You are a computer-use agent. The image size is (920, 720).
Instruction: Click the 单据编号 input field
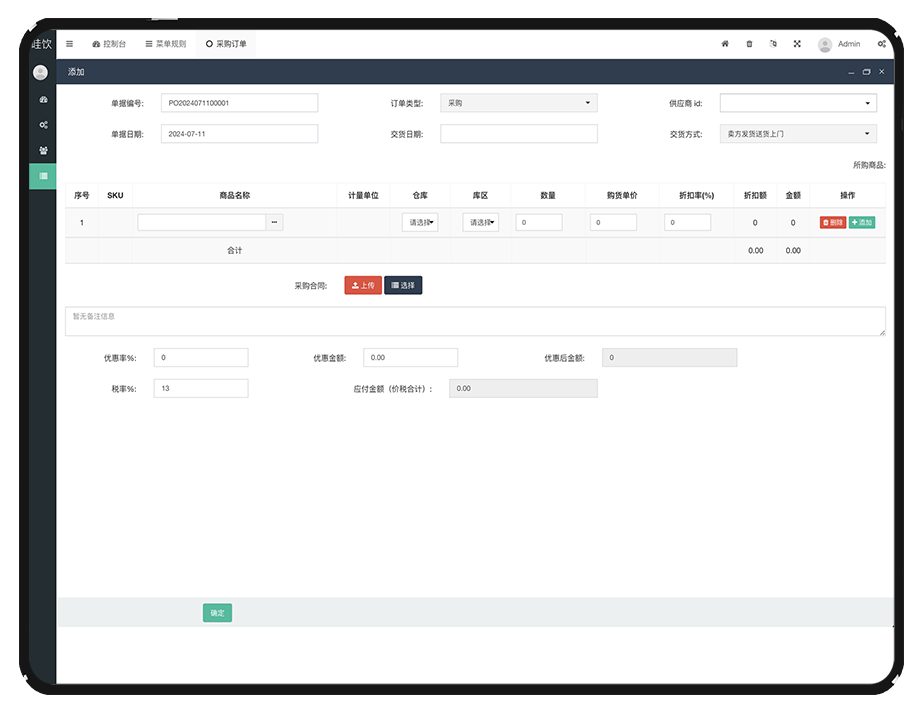tap(239, 103)
